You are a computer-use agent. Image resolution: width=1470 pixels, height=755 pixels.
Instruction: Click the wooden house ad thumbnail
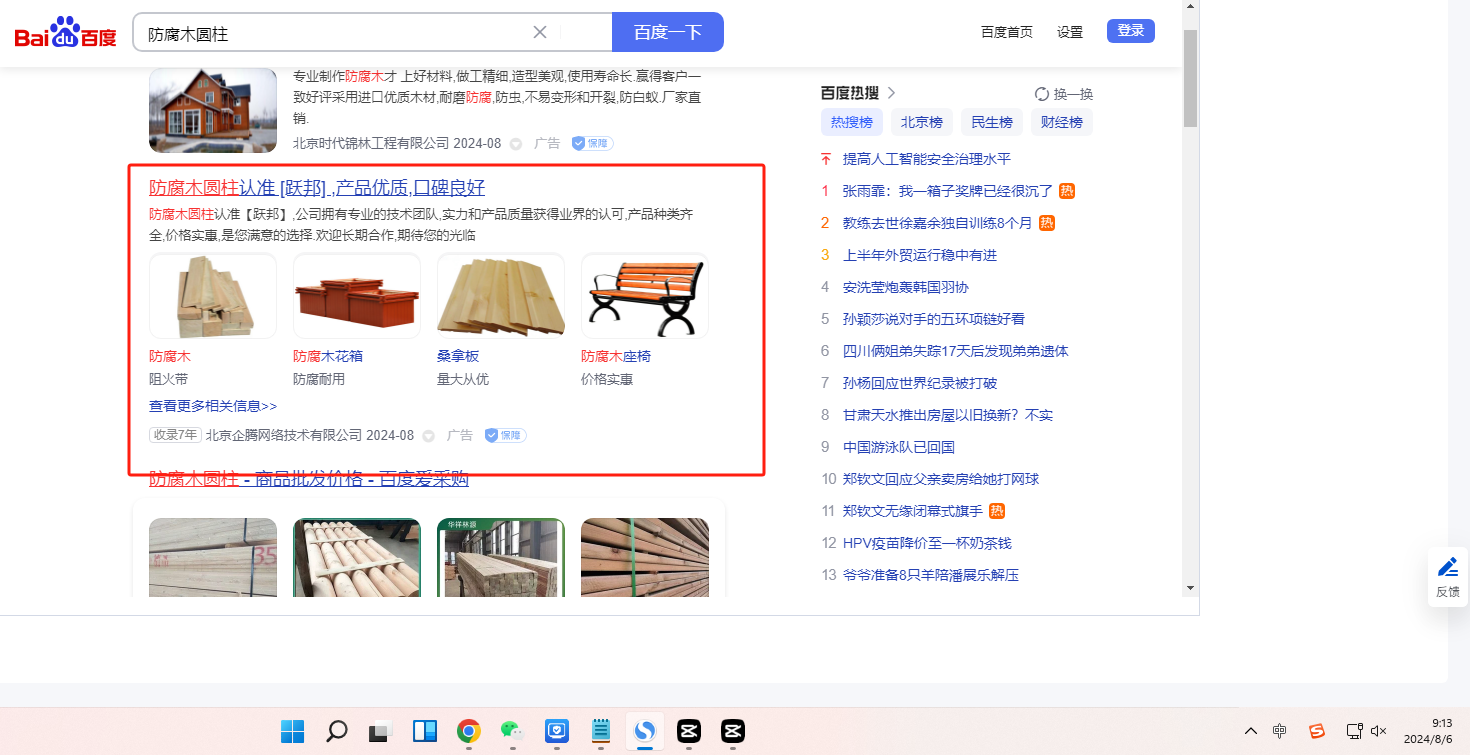pyautogui.click(x=213, y=110)
